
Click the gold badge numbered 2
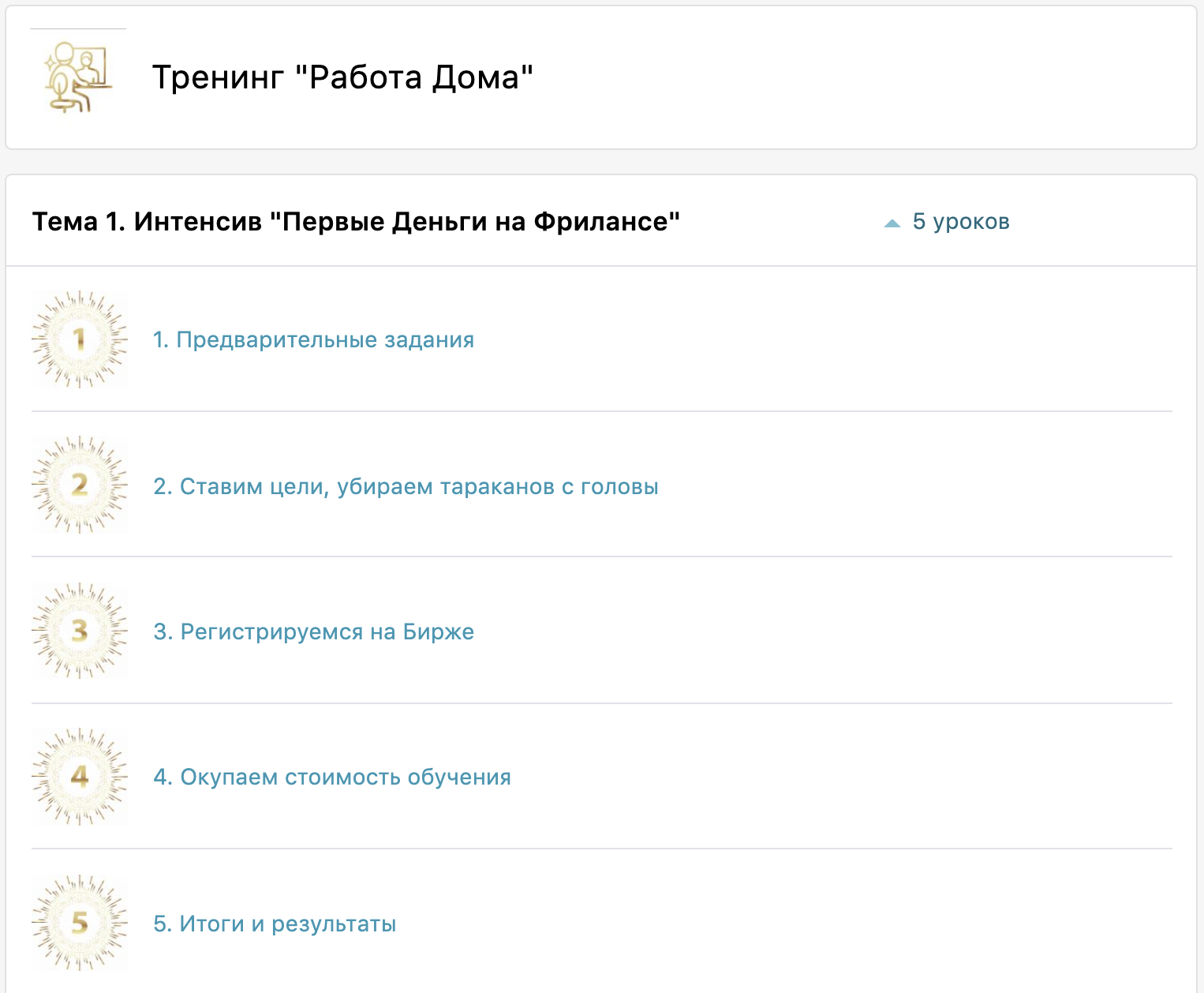[79, 485]
